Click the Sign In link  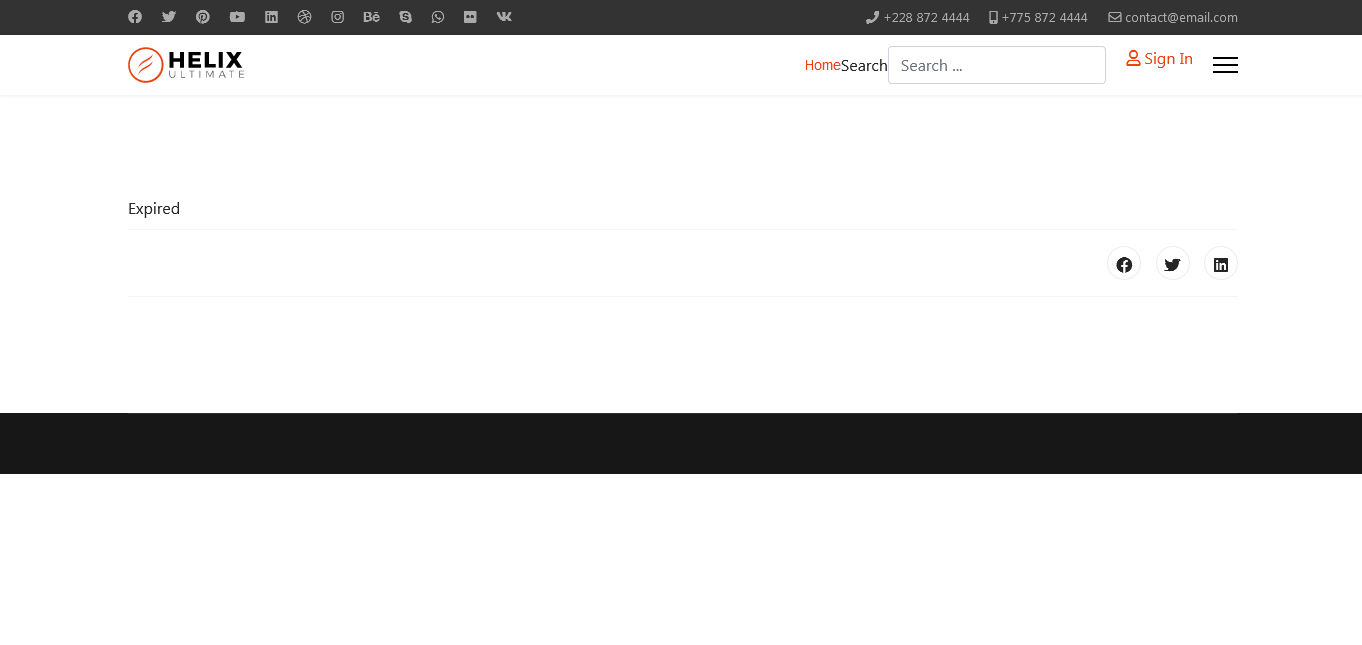click(x=1160, y=58)
